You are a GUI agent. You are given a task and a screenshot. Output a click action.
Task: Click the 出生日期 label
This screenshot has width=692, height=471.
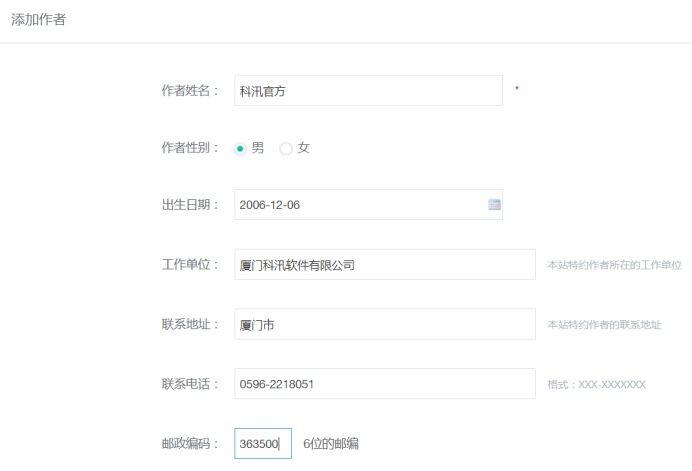pos(190,205)
